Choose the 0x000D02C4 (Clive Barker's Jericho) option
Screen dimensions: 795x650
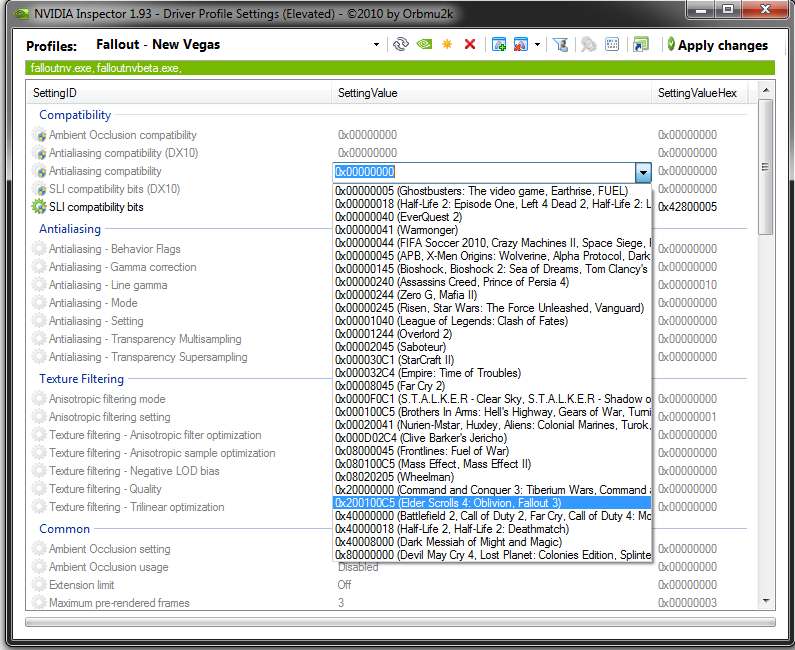[492, 438]
